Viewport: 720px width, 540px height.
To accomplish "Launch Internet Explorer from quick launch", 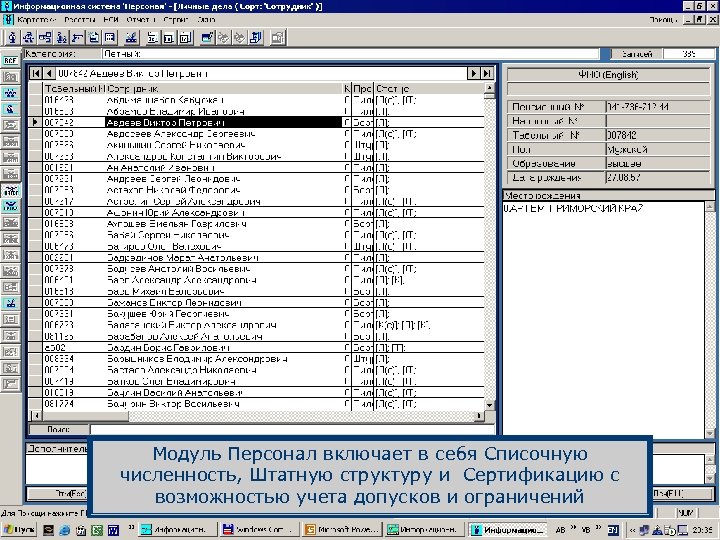I will [x=64, y=530].
